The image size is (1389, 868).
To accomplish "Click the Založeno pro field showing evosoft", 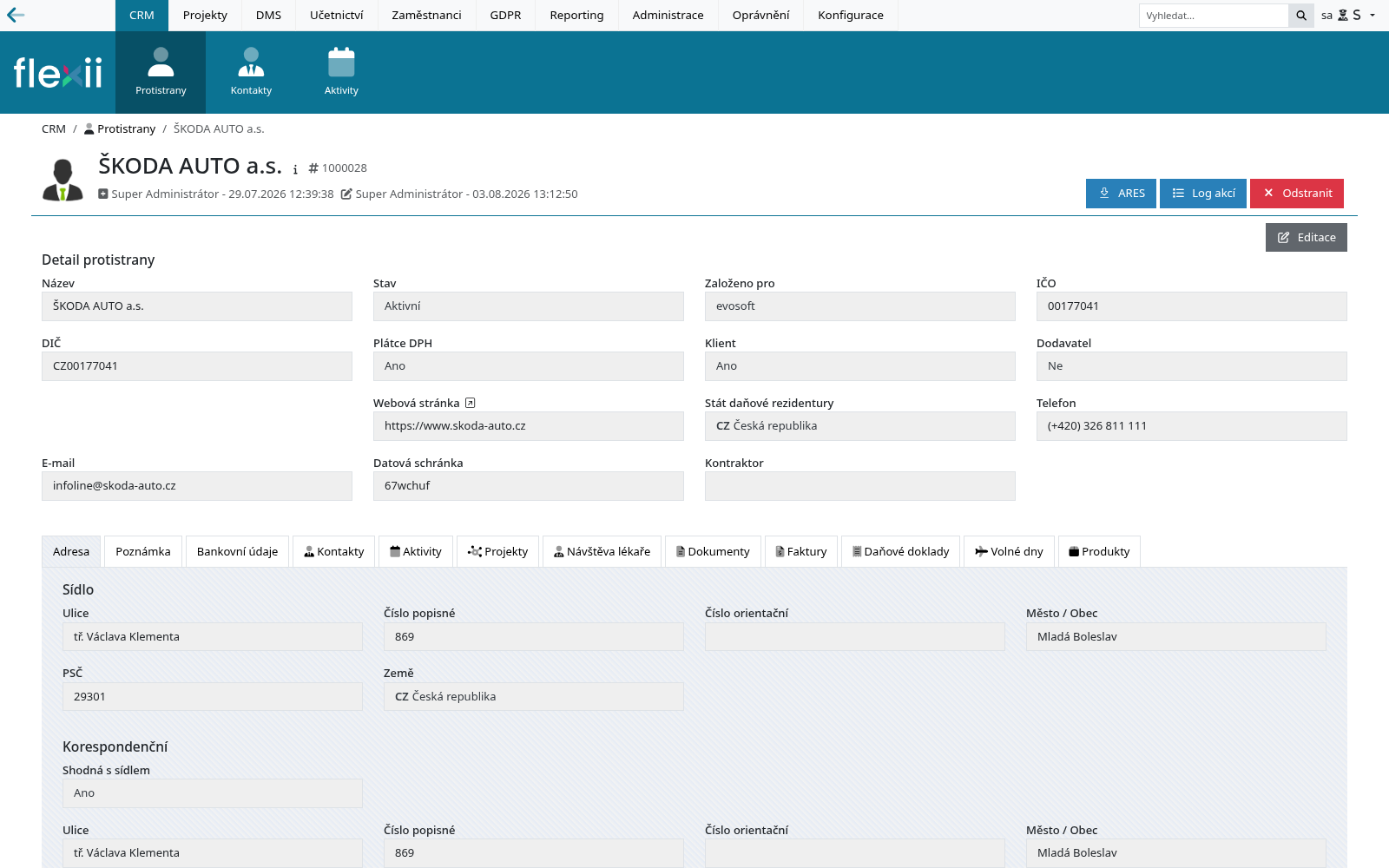I will (860, 306).
